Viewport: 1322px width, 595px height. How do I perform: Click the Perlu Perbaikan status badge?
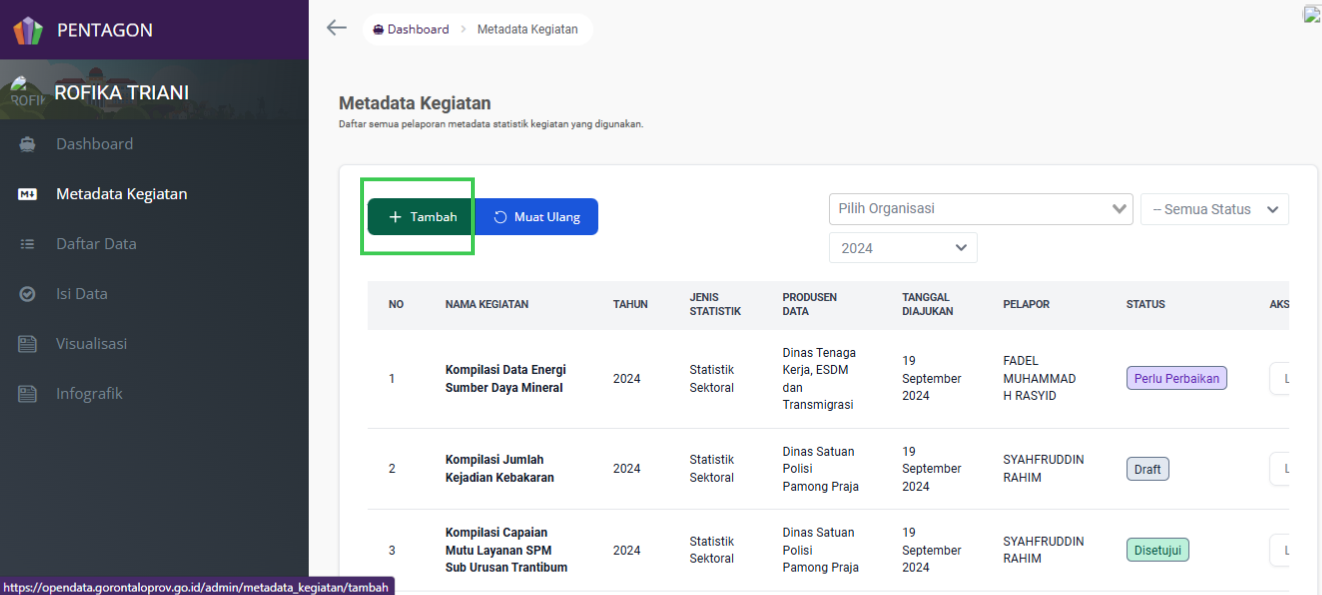(1177, 379)
